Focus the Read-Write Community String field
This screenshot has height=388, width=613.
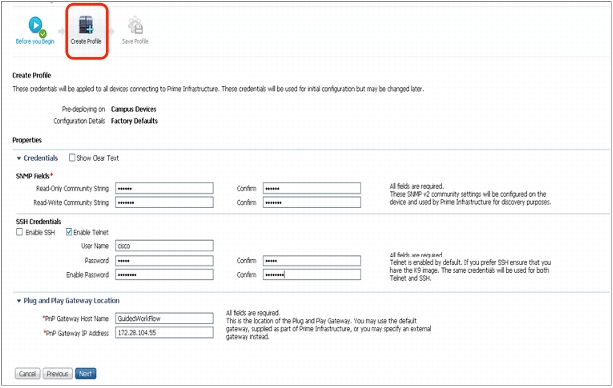[x=164, y=202]
